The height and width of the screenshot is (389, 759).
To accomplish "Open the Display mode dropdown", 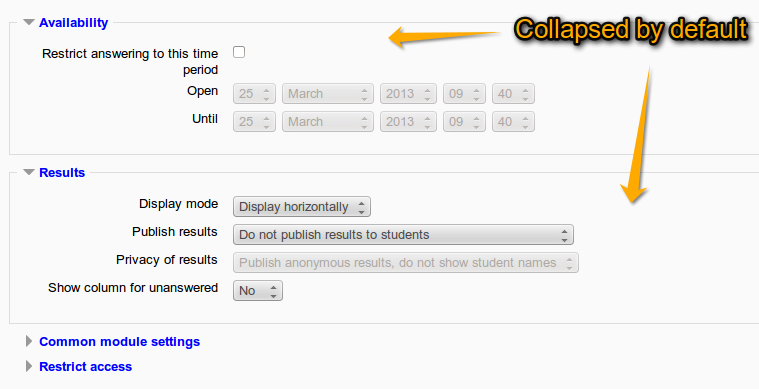I will (302, 207).
